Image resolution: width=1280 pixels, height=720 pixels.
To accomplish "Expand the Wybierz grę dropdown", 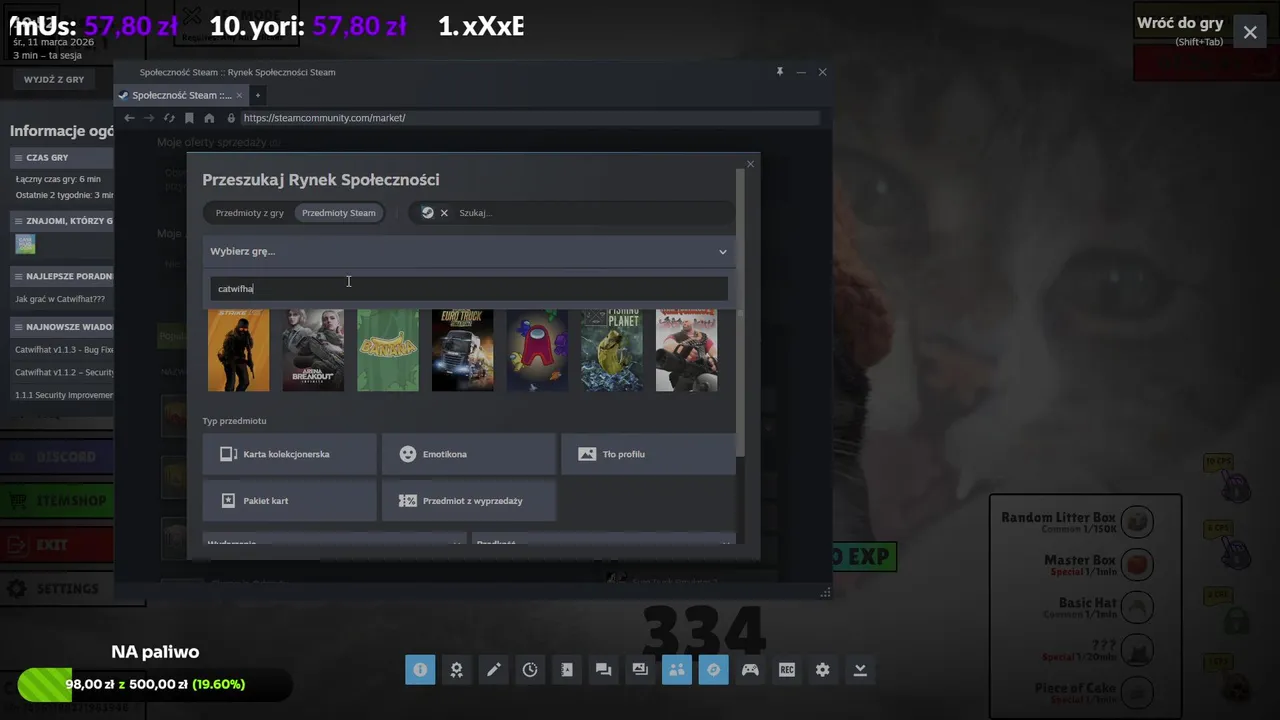I will click(x=469, y=251).
